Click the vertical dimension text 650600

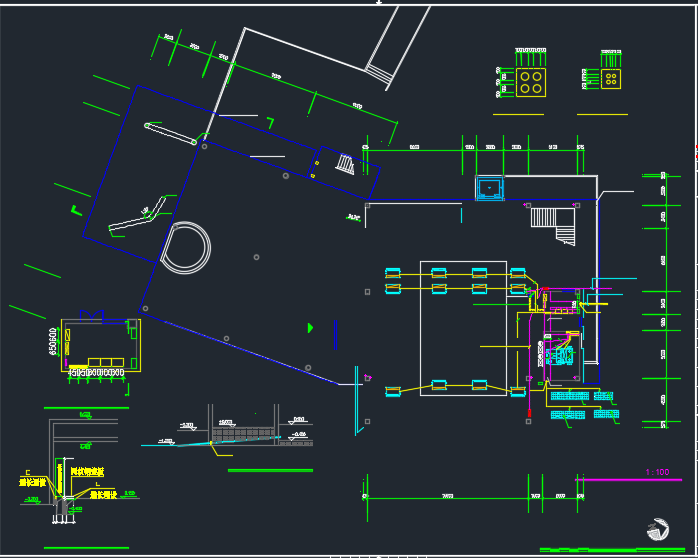[x=53, y=341]
